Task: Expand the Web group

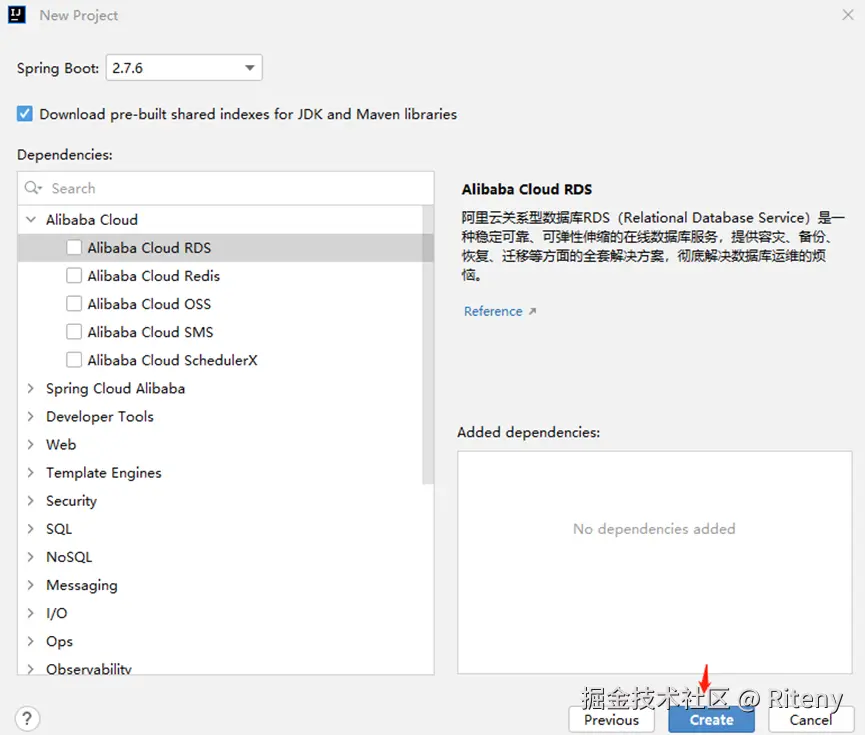Action: [31, 445]
